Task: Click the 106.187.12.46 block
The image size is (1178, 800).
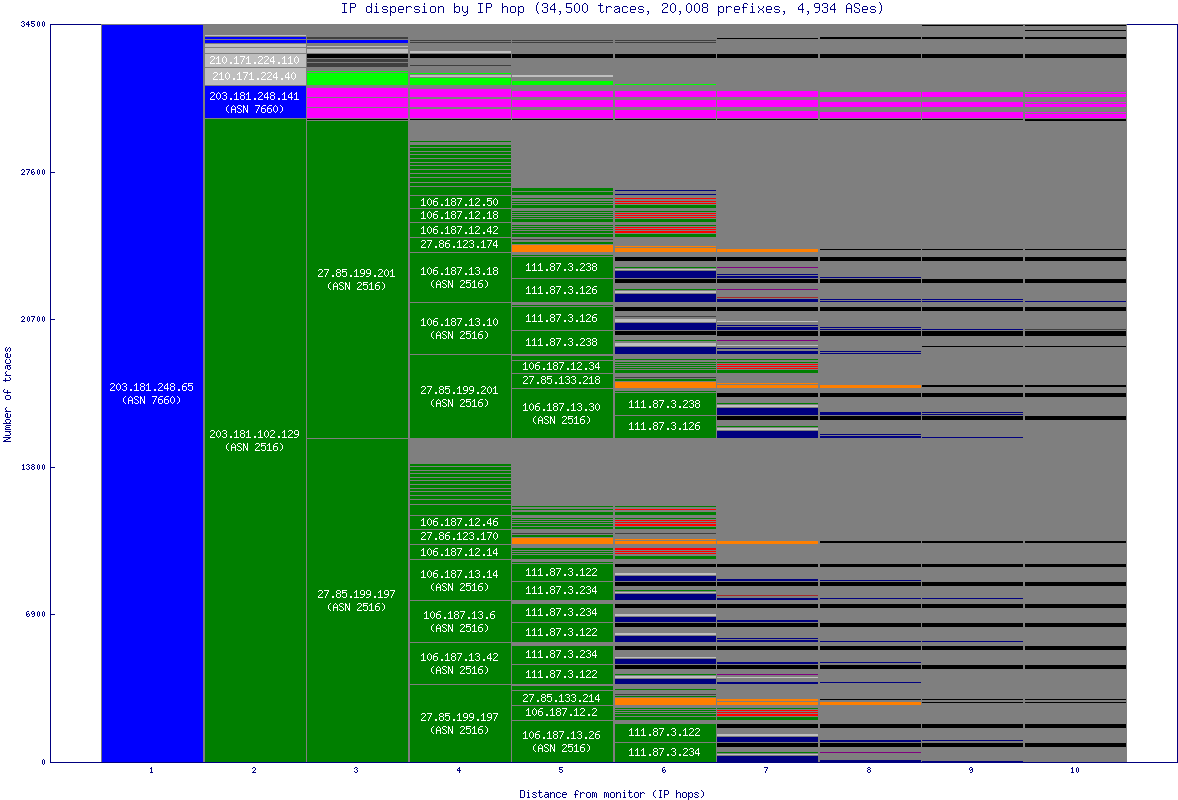Action: (x=460, y=521)
